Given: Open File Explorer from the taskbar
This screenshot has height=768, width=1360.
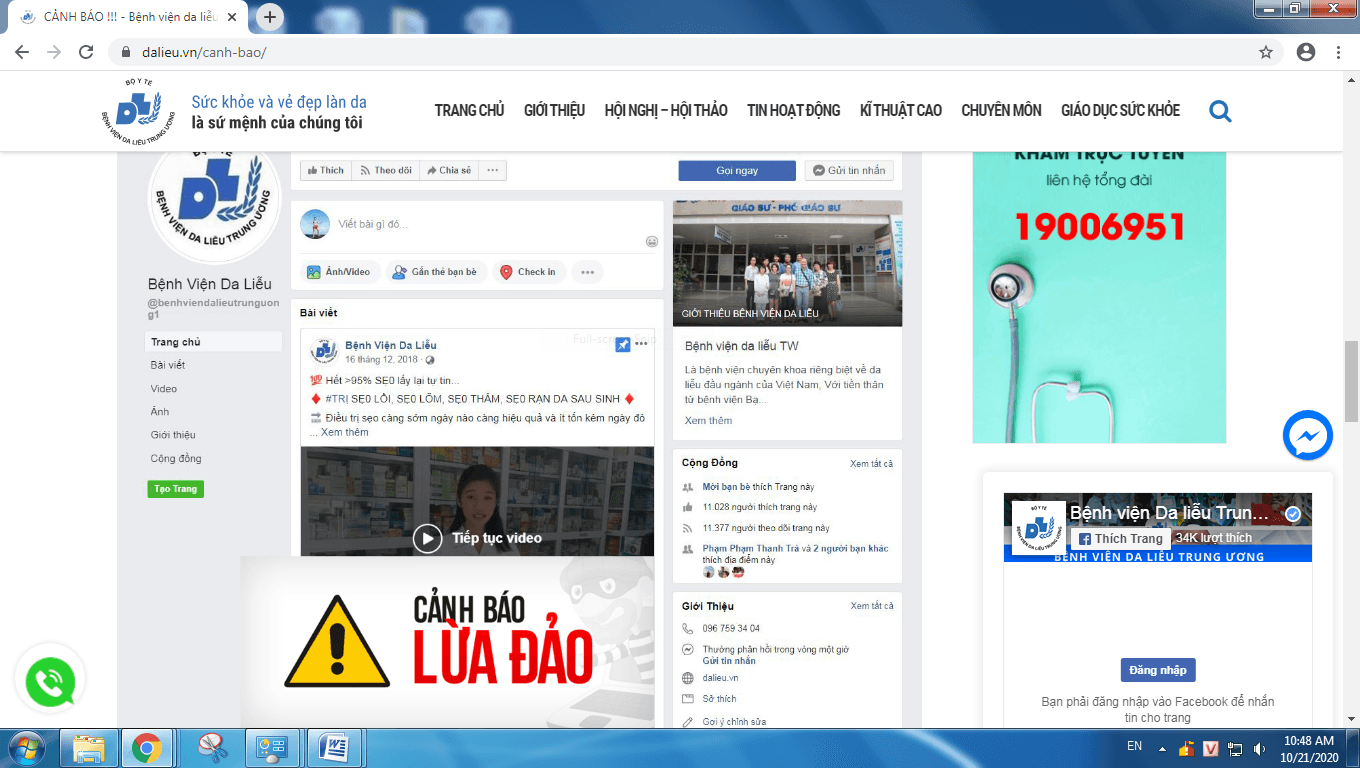Looking at the screenshot, I should (89, 748).
